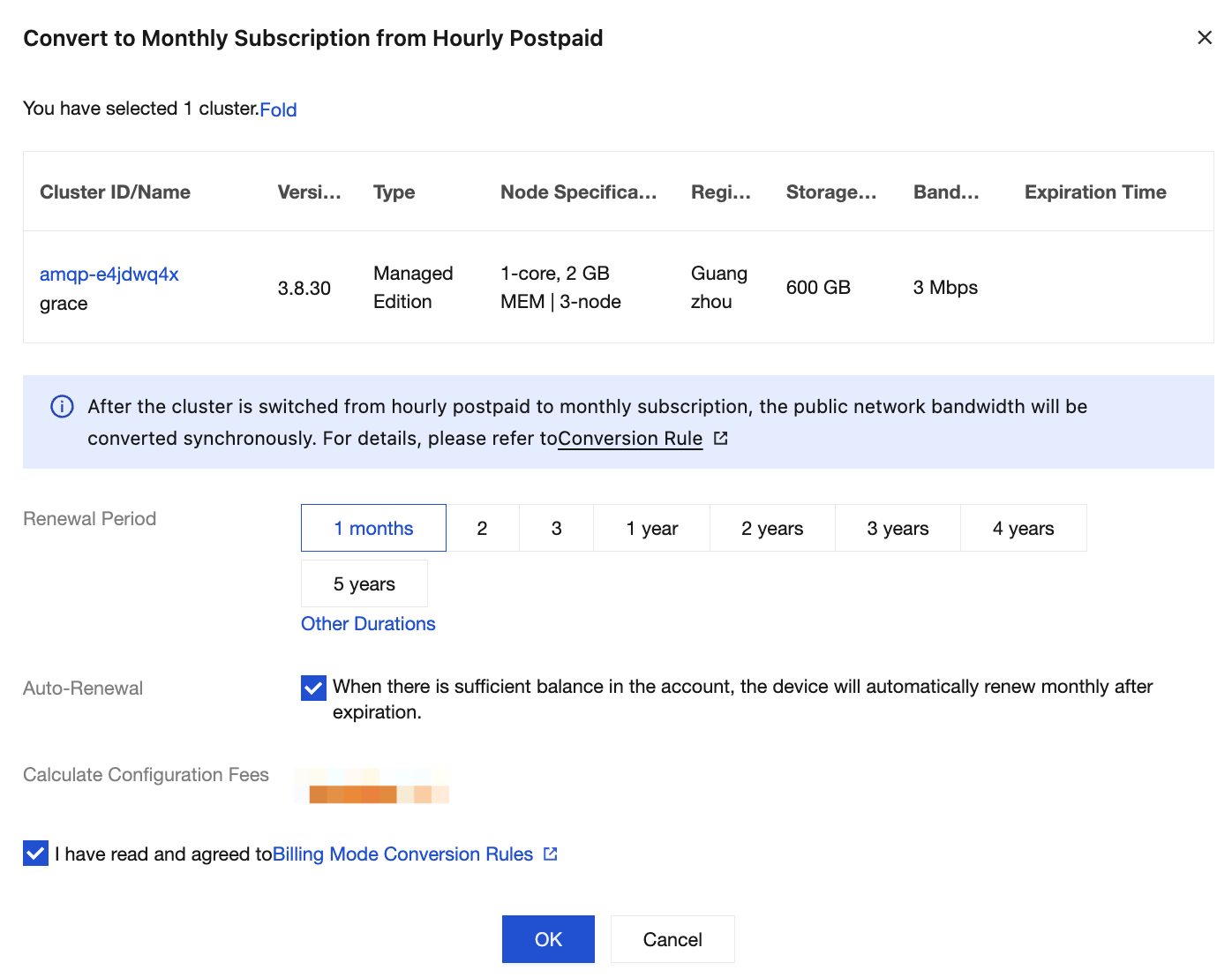
Task: Confirm conversion with the OK button
Action: pos(548,939)
